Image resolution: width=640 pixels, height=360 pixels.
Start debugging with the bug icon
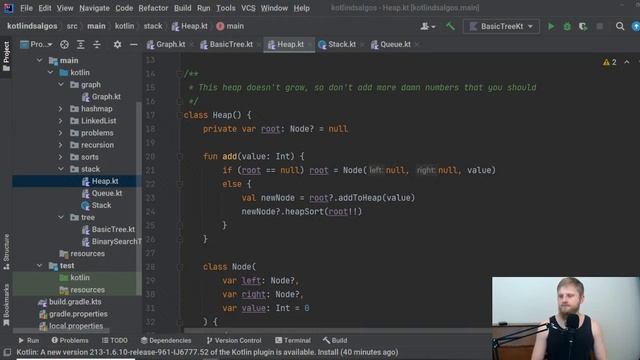[x=567, y=27]
